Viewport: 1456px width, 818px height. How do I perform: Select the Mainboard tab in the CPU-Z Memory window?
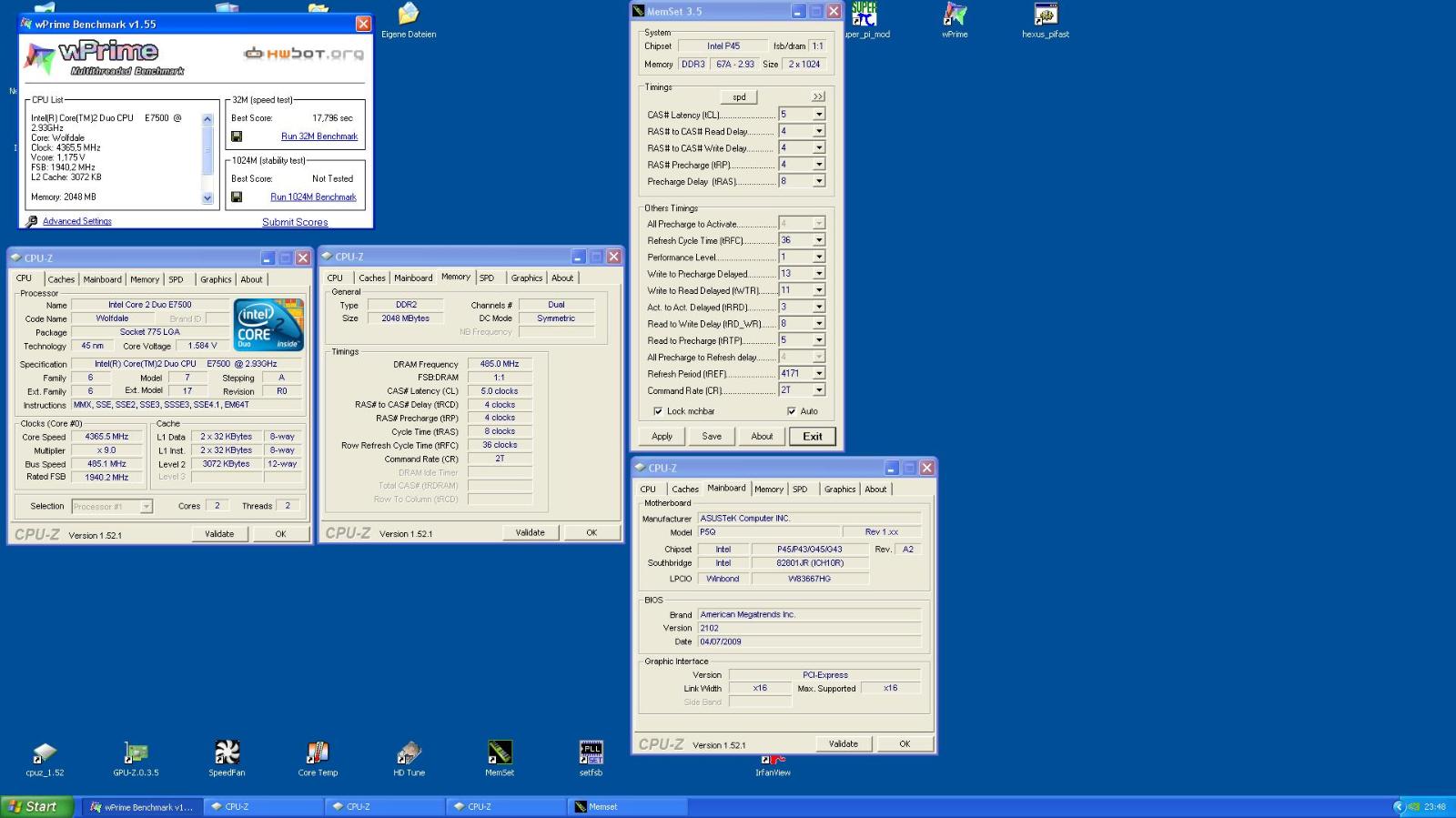(x=413, y=278)
